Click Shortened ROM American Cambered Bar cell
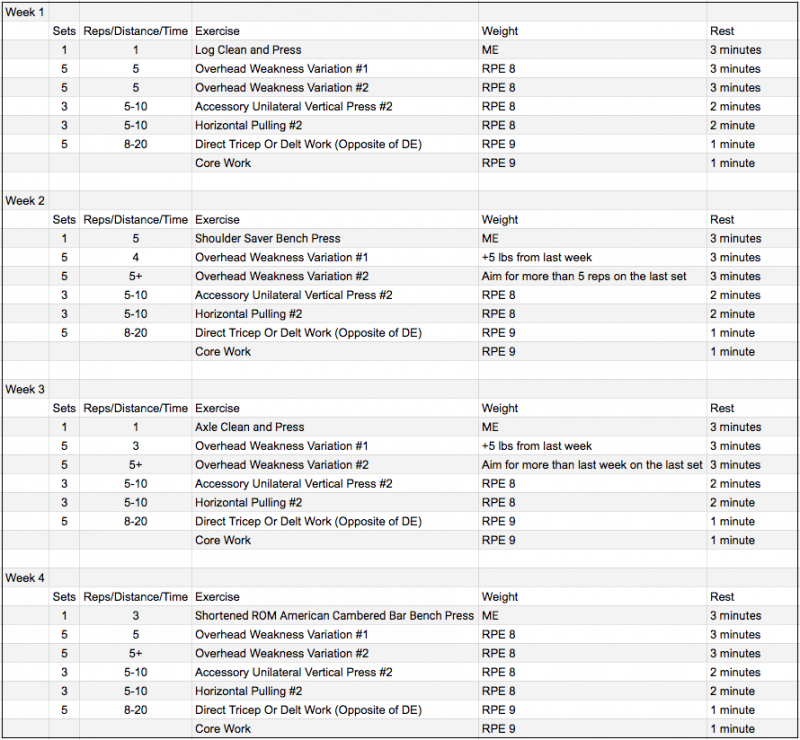 pos(335,615)
